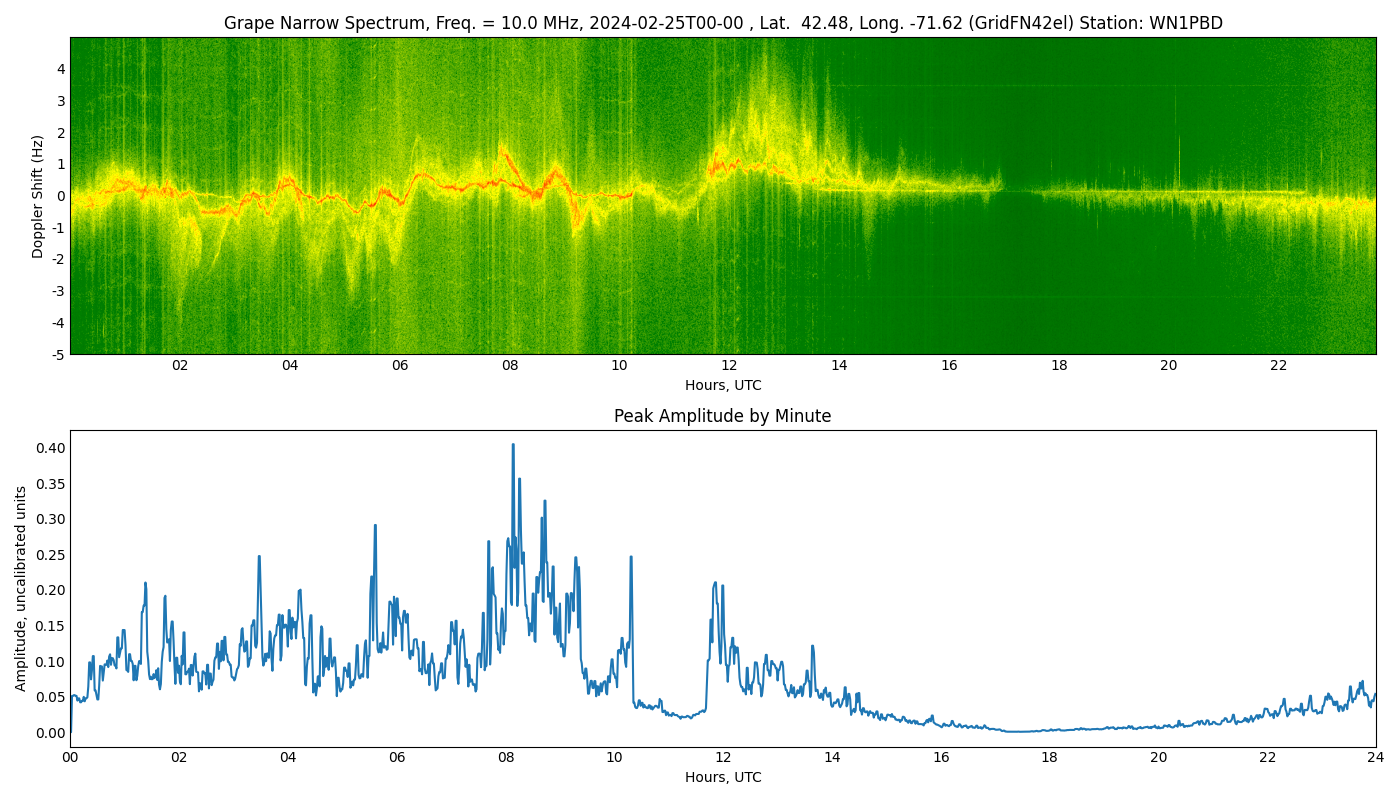Click the 0 tick on Doppler axis

61,196
